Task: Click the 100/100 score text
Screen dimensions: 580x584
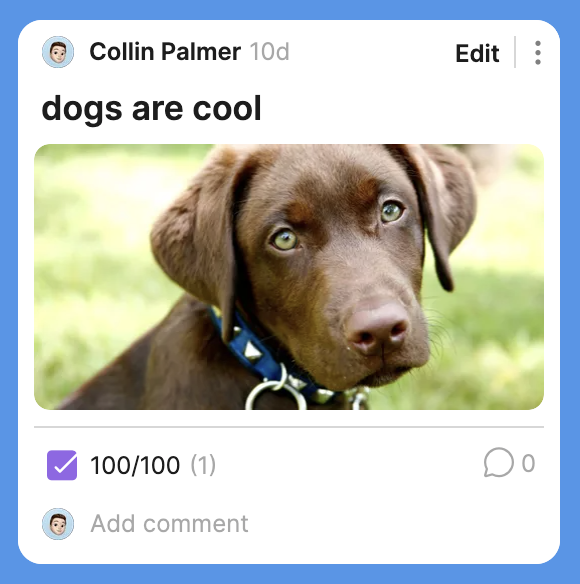Action: pyautogui.click(x=135, y=465)
